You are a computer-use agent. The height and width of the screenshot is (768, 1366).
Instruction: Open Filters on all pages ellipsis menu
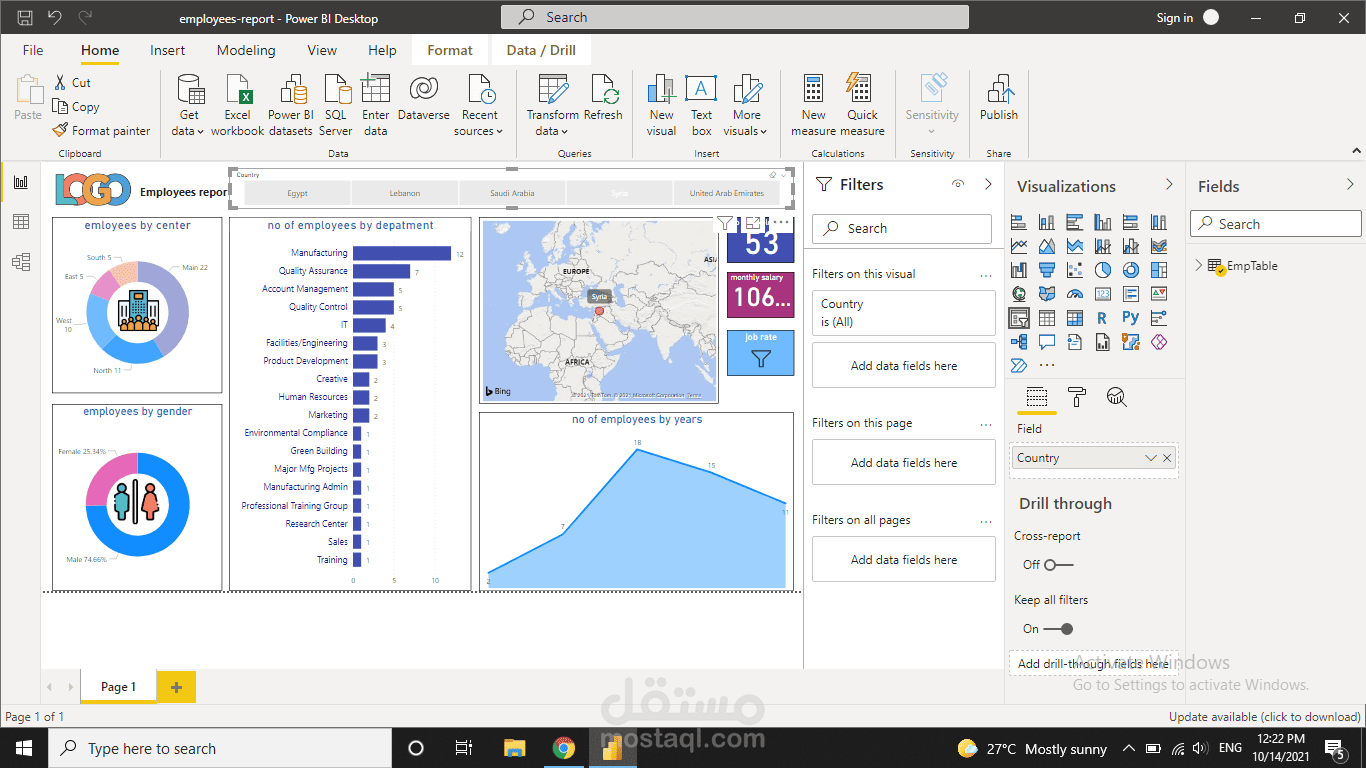[986, 520]
